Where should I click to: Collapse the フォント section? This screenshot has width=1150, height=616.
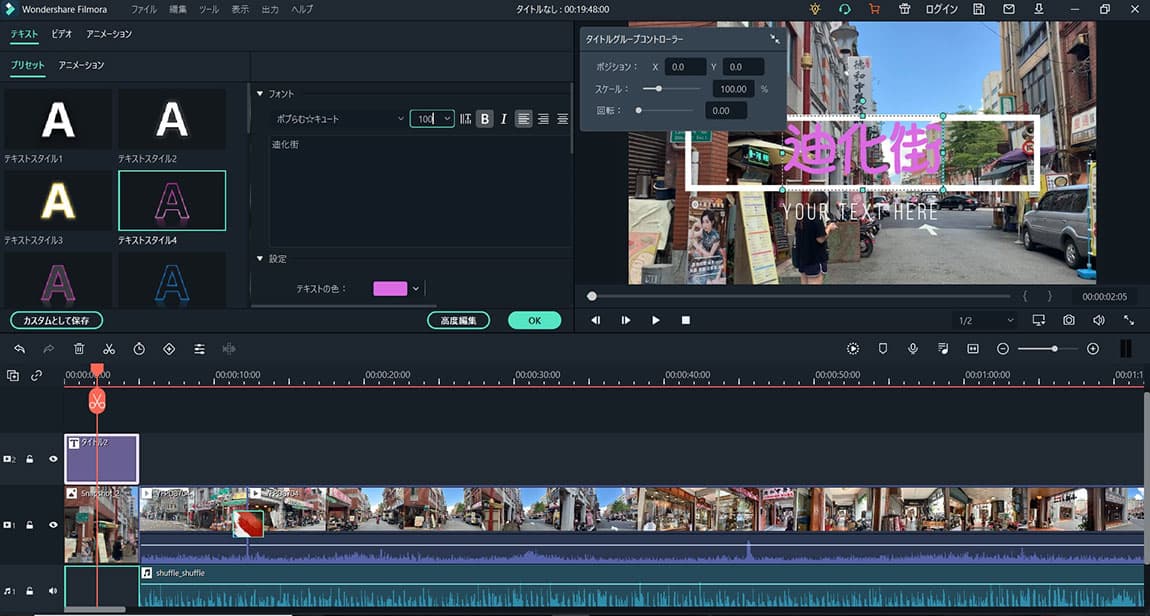coord(260,94)
